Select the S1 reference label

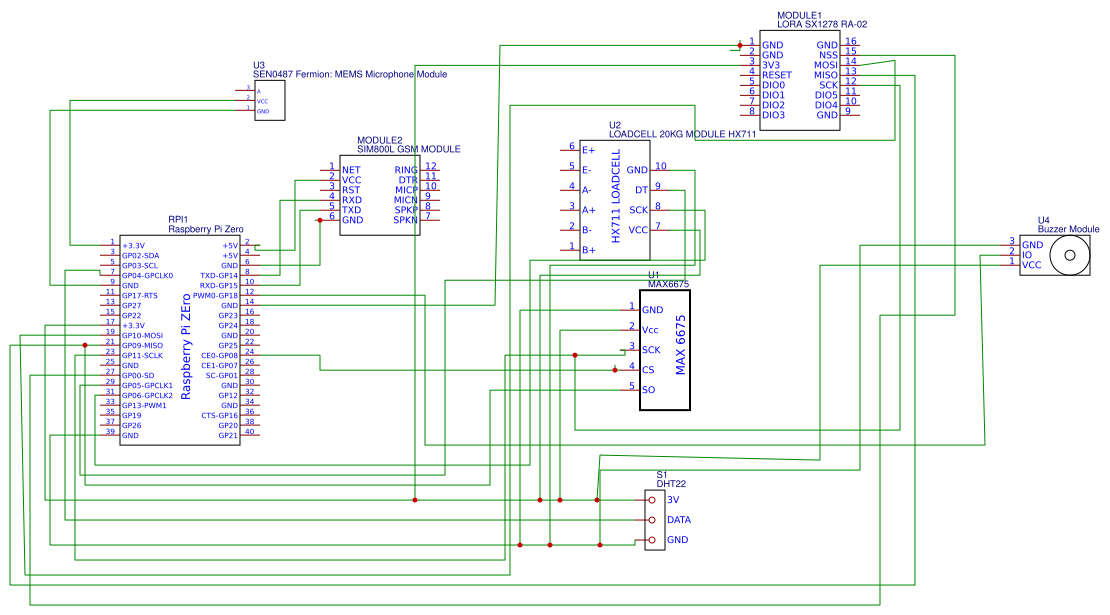click(662, 475)
